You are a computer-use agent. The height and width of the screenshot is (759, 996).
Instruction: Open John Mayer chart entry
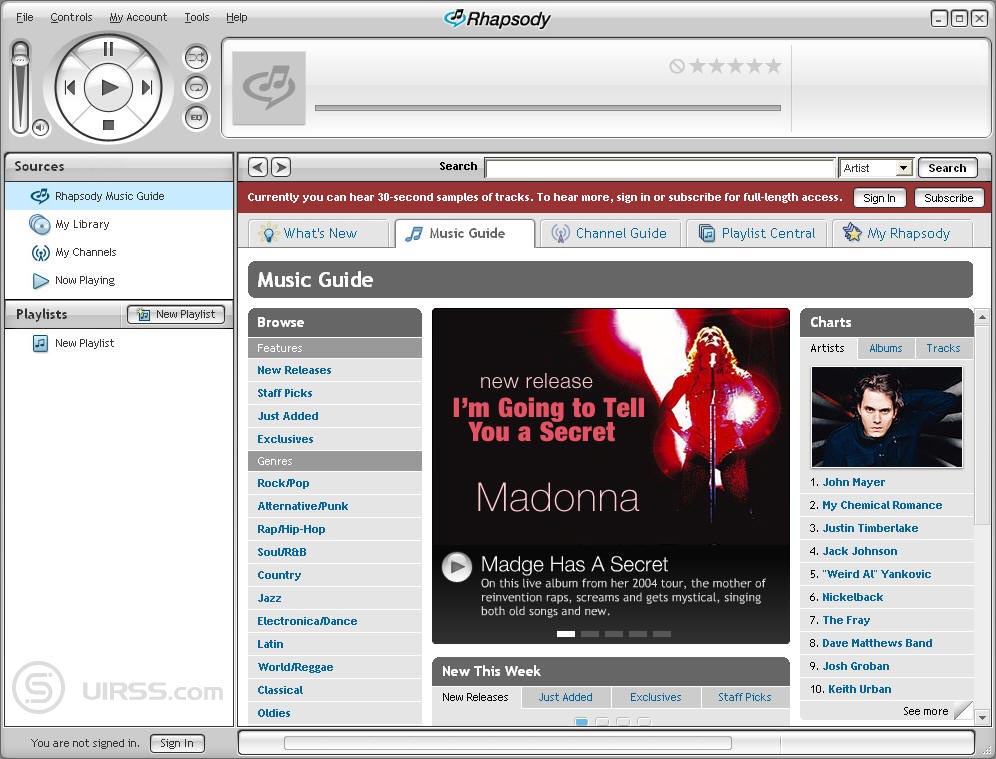[x=854, y=483]
